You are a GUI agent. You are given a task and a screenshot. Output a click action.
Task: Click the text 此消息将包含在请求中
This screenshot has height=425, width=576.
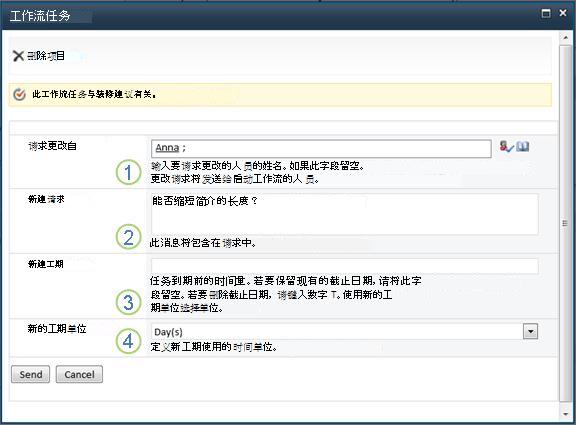(x=203, y=243)
